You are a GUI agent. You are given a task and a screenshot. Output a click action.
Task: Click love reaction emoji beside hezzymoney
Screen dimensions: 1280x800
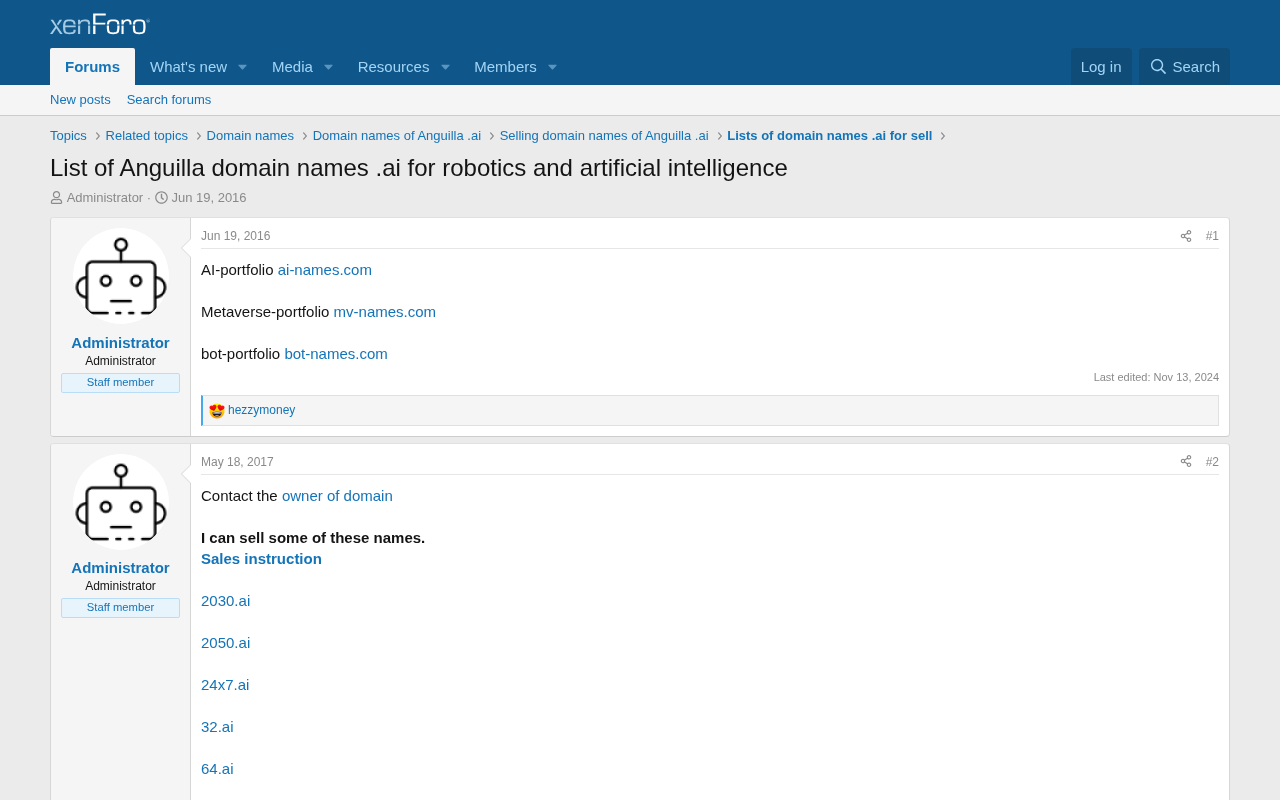pyautogui.click(x=217, y=411)
